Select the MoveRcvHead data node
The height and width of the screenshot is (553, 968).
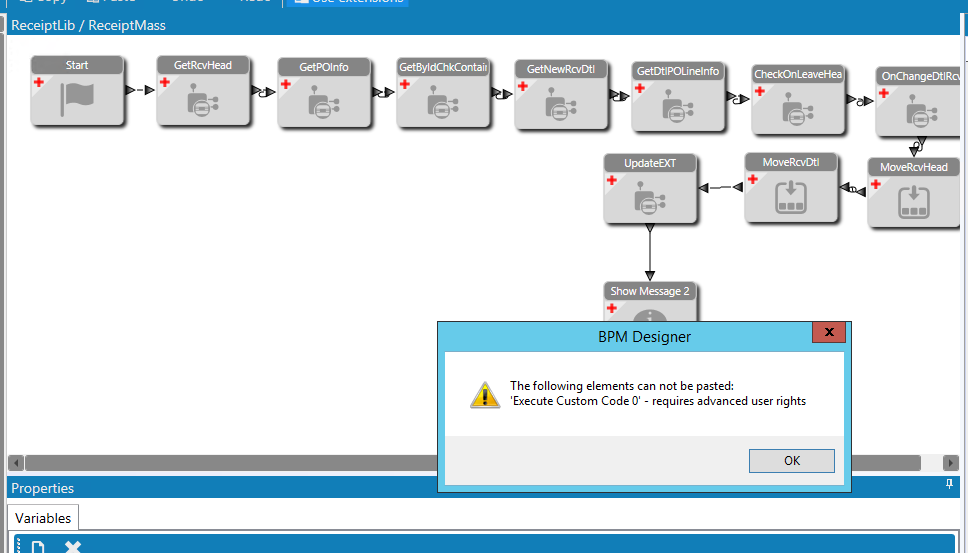coord(914,193)
